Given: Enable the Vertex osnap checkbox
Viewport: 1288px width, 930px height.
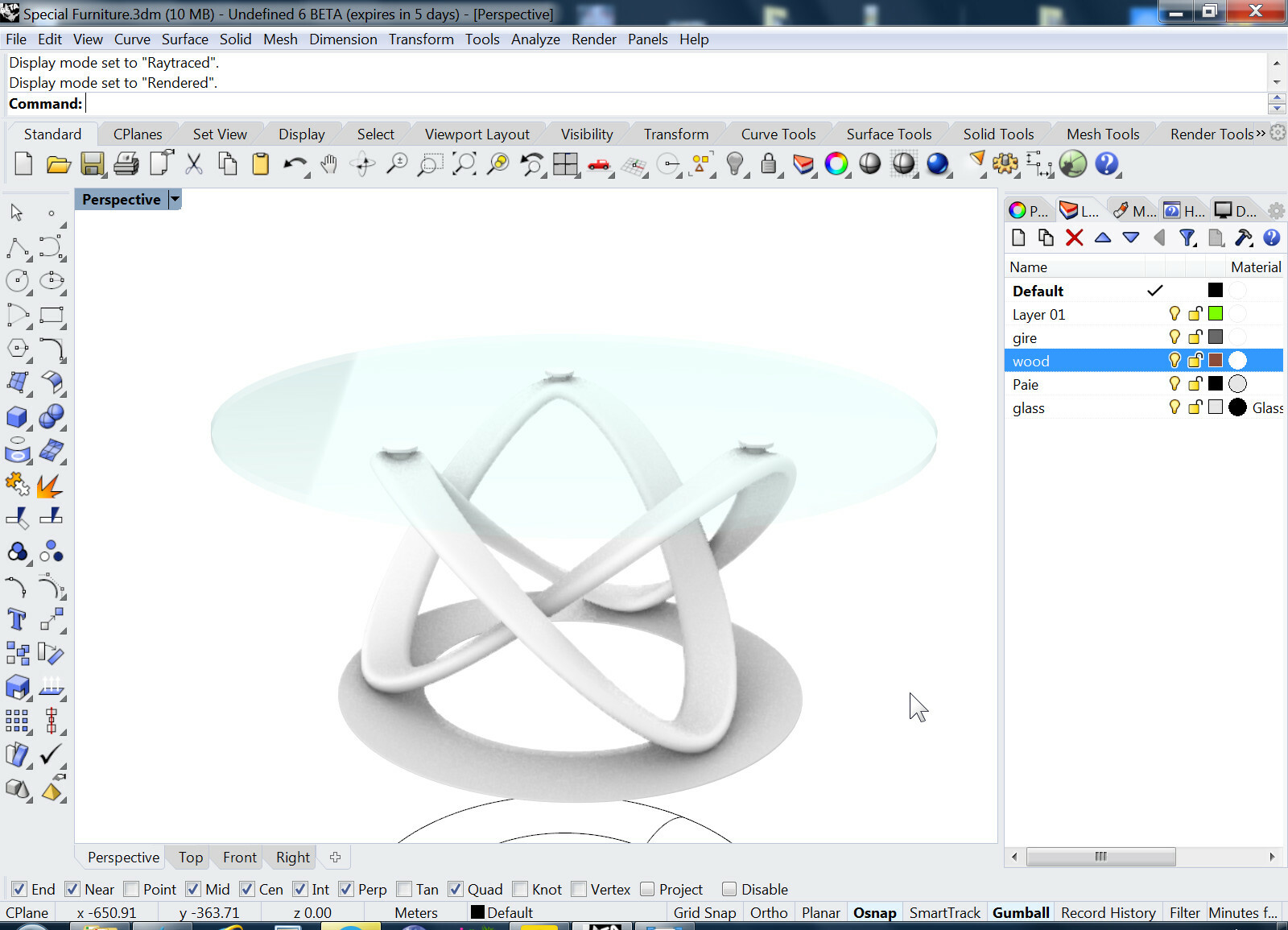Looking at the screenshot, I should pos(579,889).
